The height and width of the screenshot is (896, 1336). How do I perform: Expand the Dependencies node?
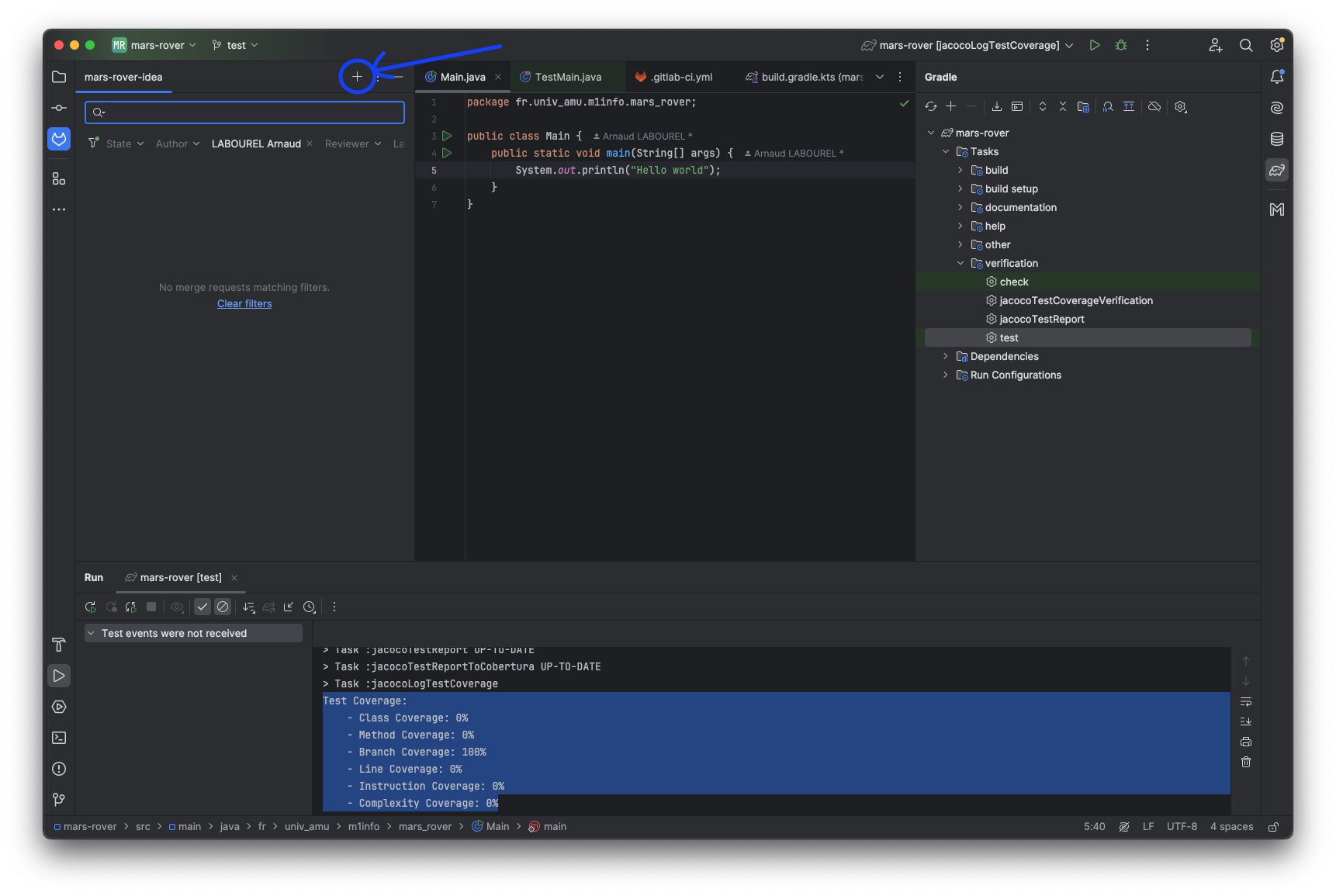[946, 356]
